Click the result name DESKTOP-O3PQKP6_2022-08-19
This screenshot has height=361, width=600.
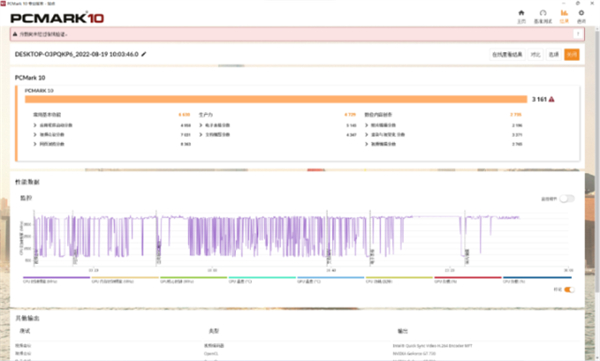click(x=77, y=54)
